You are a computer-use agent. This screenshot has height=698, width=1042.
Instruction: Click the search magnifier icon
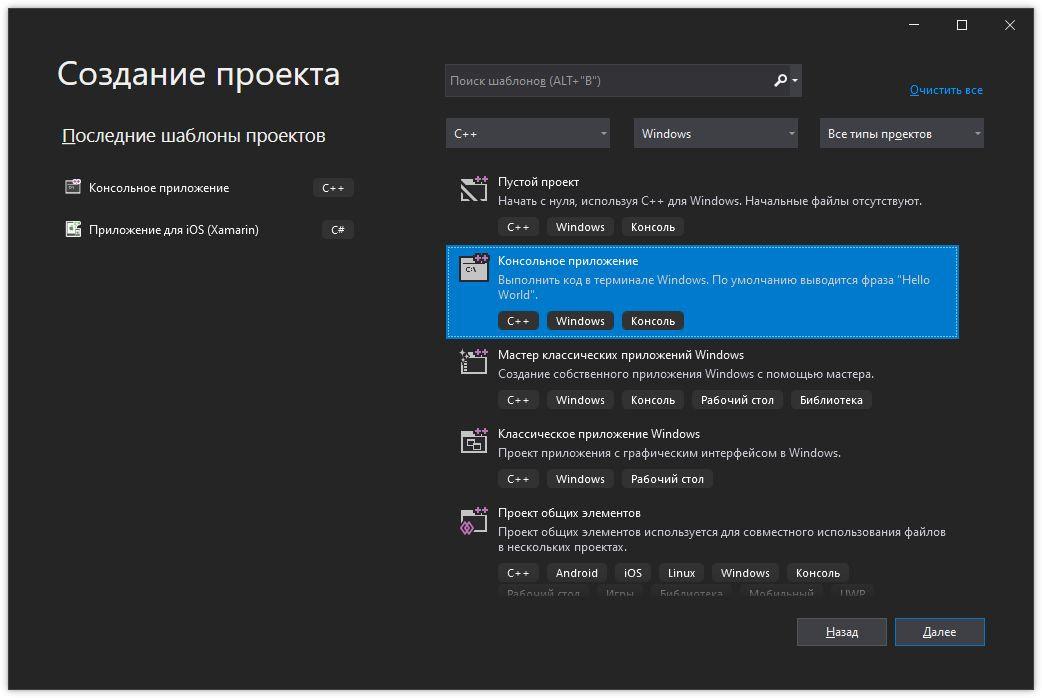pyautogui.click(x=780, y=81)
